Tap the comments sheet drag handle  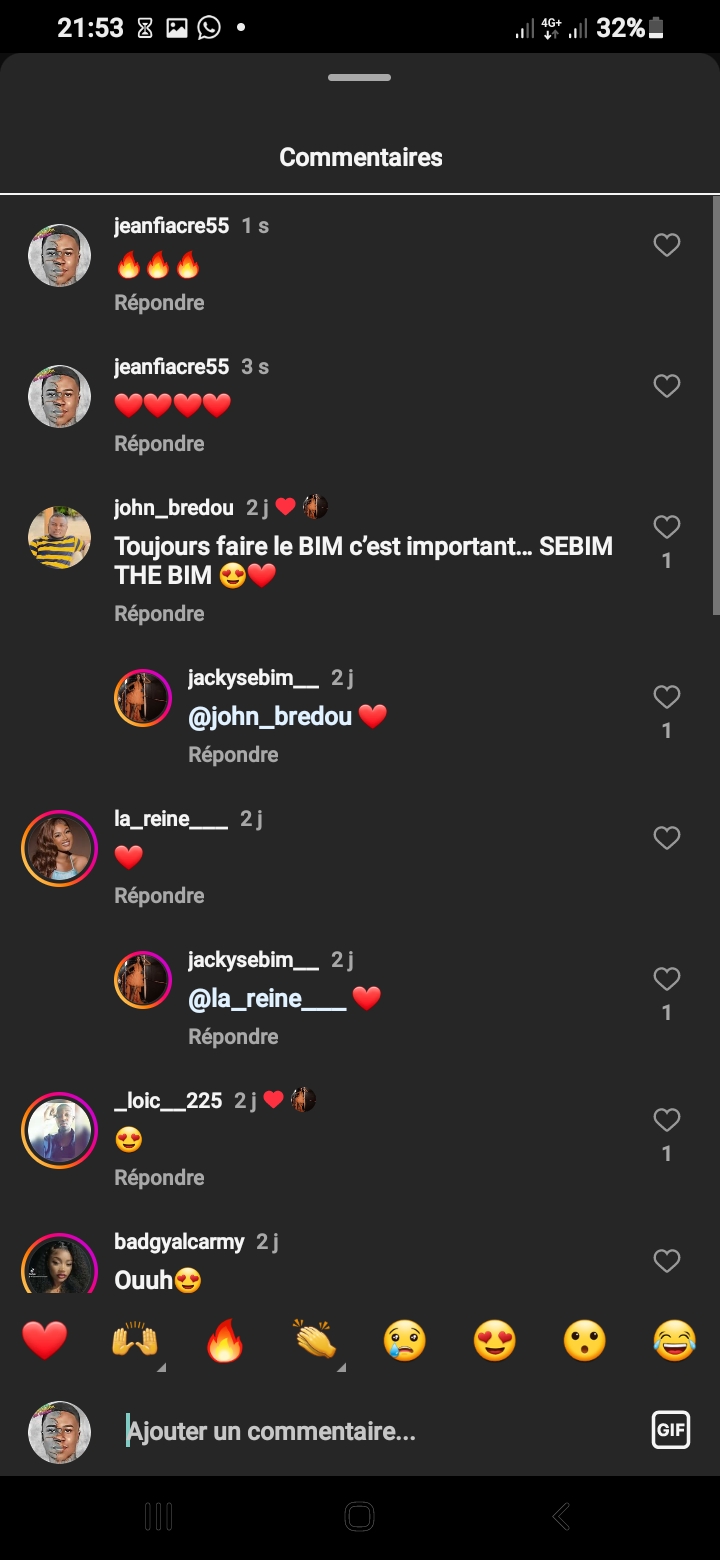pyautogui.click(x=360, y=78)
